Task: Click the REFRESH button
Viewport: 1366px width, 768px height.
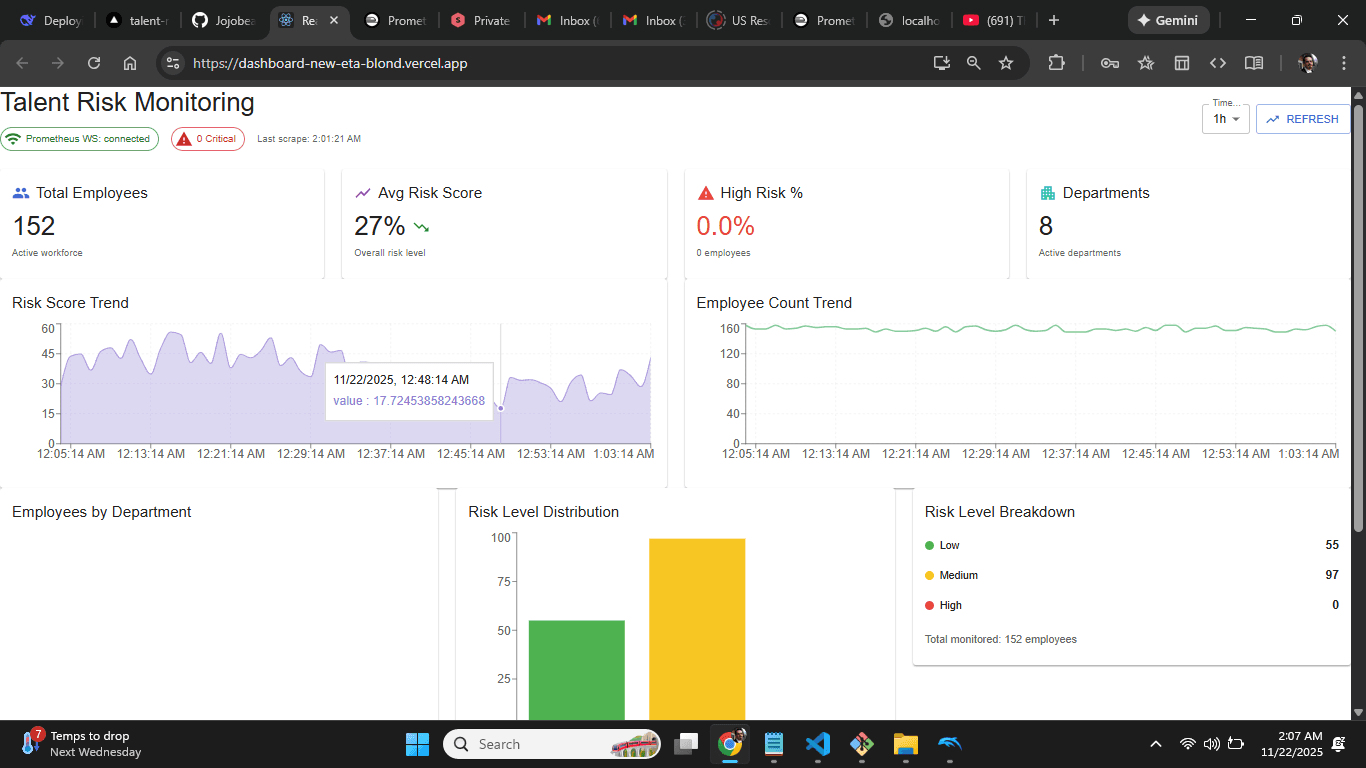Action: [x=1302, y=118]
